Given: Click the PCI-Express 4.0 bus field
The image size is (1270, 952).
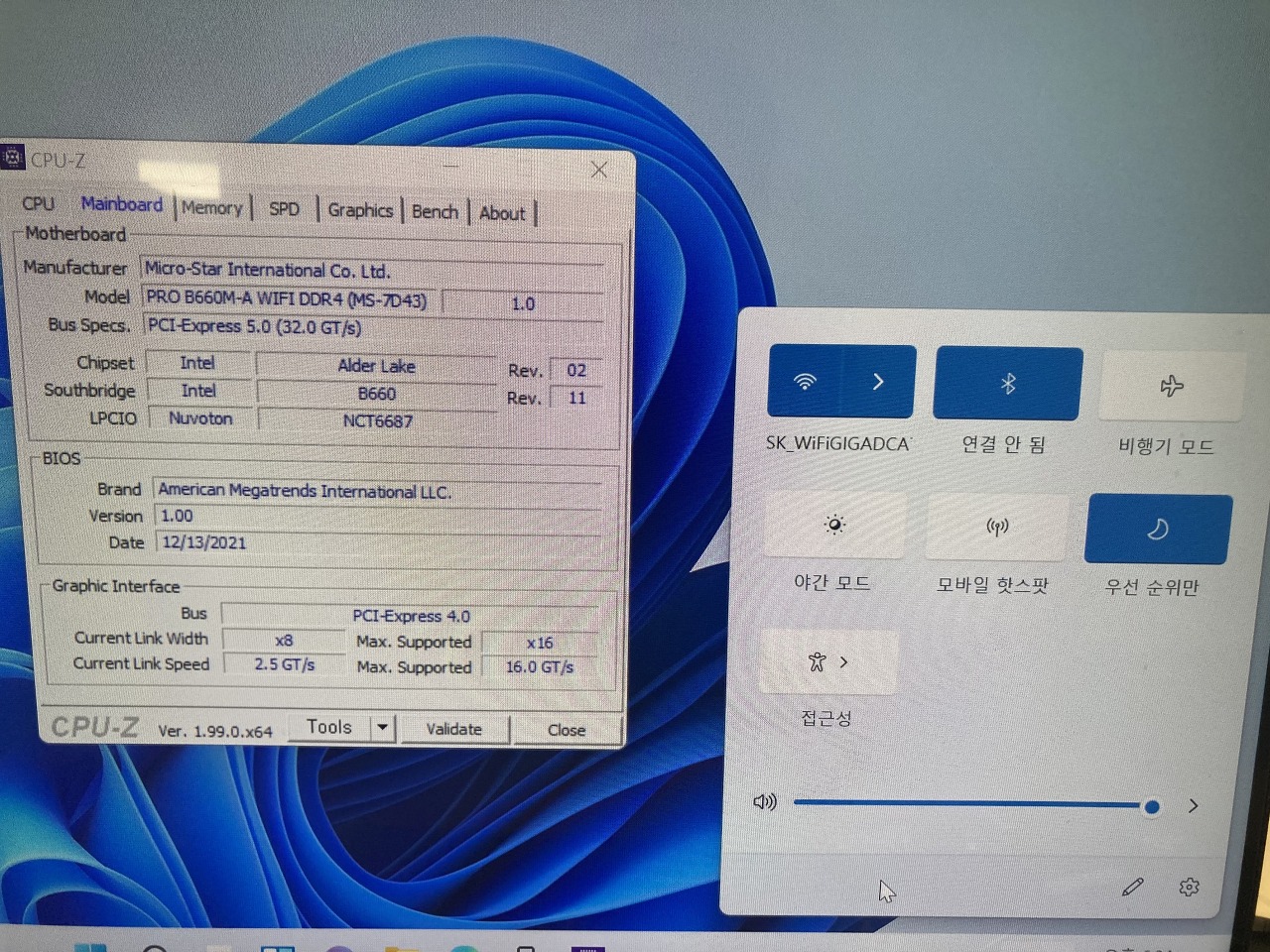Looking at the screenshot, I should (x=411, y=616).
